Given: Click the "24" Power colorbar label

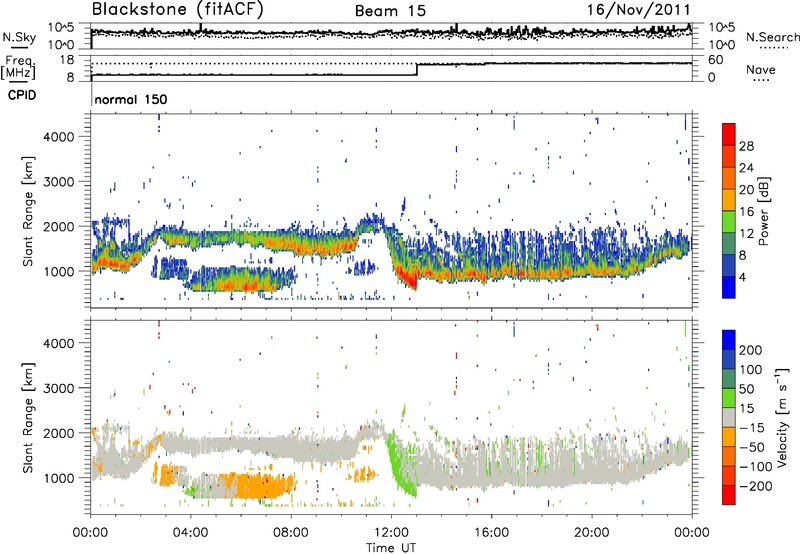Looking at the screenshot, I should coord(746,168).
